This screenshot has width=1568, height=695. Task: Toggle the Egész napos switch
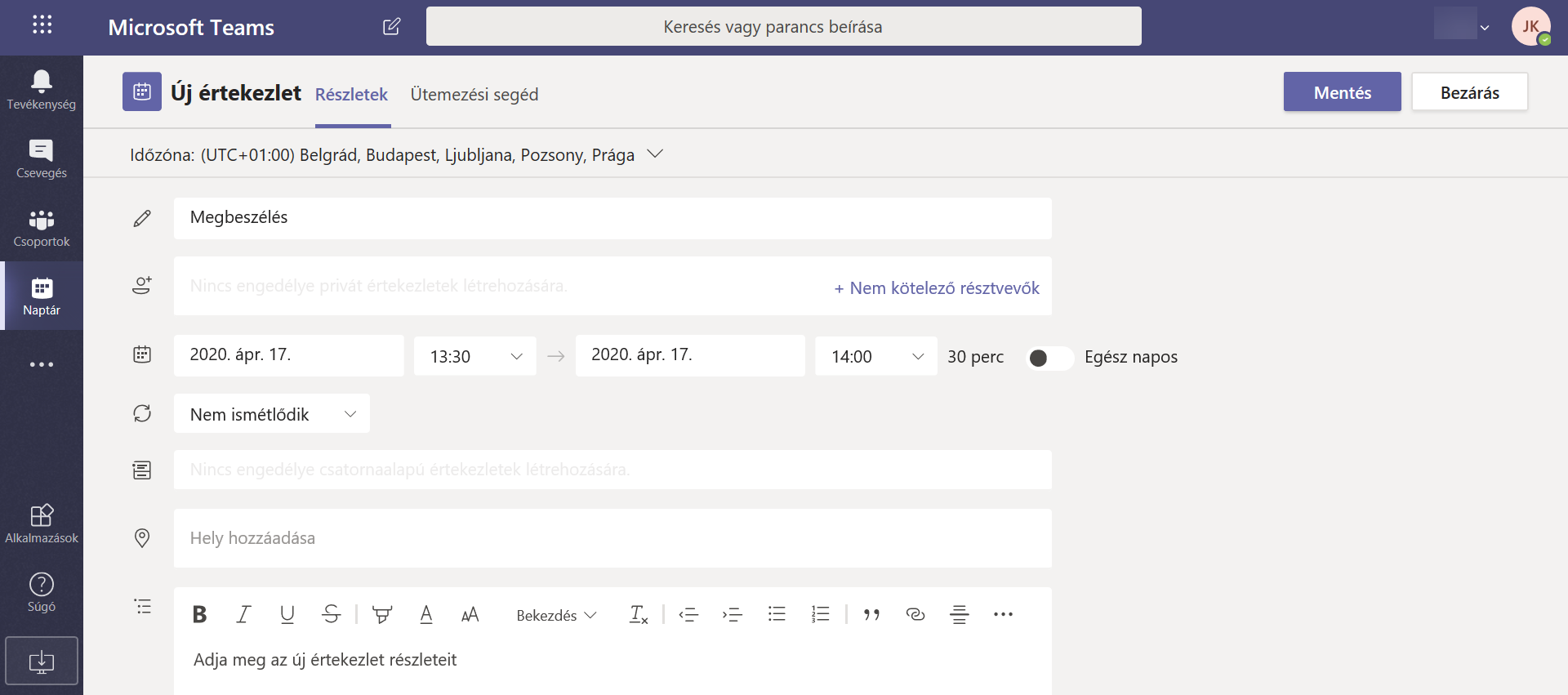tap(1049, 358)
